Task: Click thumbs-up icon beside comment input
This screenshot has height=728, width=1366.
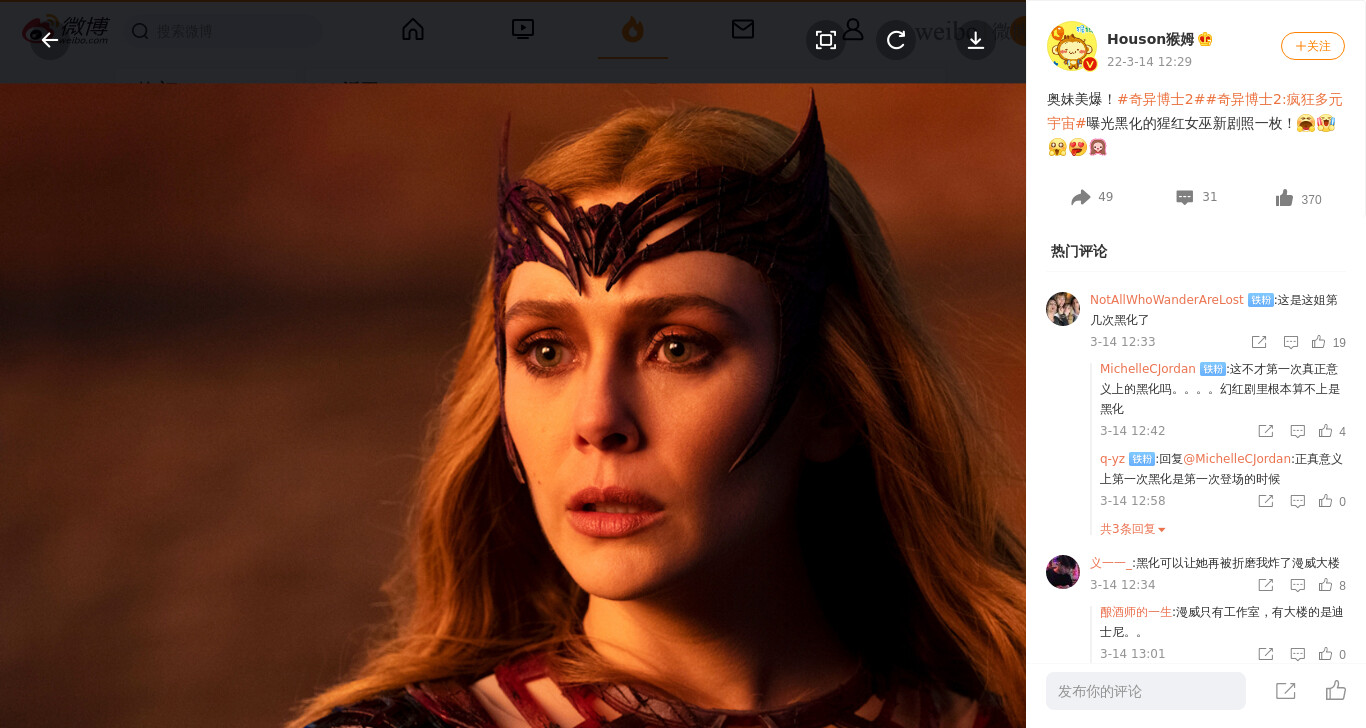Action: (x=1336, y=690)
